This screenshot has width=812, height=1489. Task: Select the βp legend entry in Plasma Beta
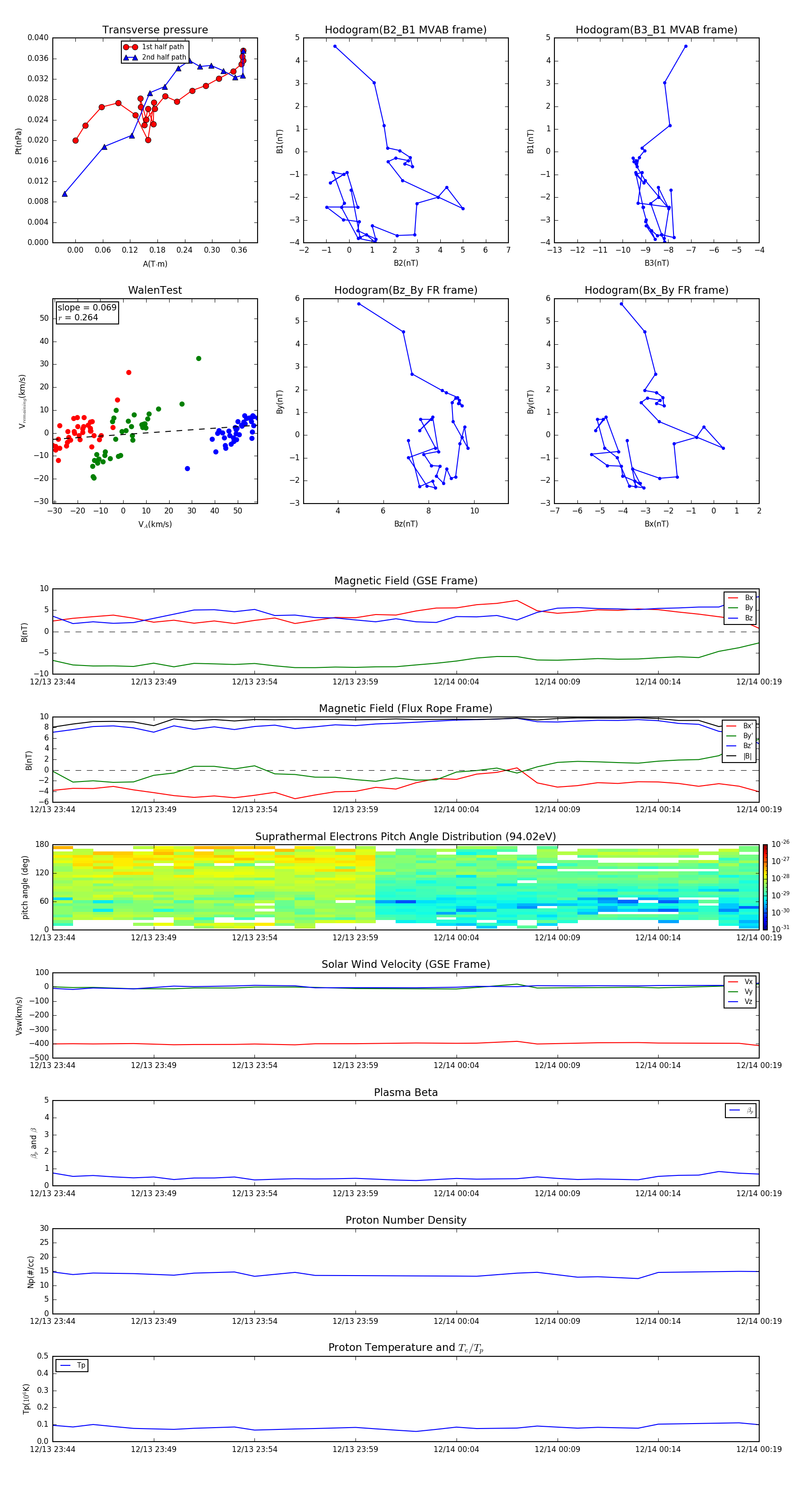tap(741, 1110)
